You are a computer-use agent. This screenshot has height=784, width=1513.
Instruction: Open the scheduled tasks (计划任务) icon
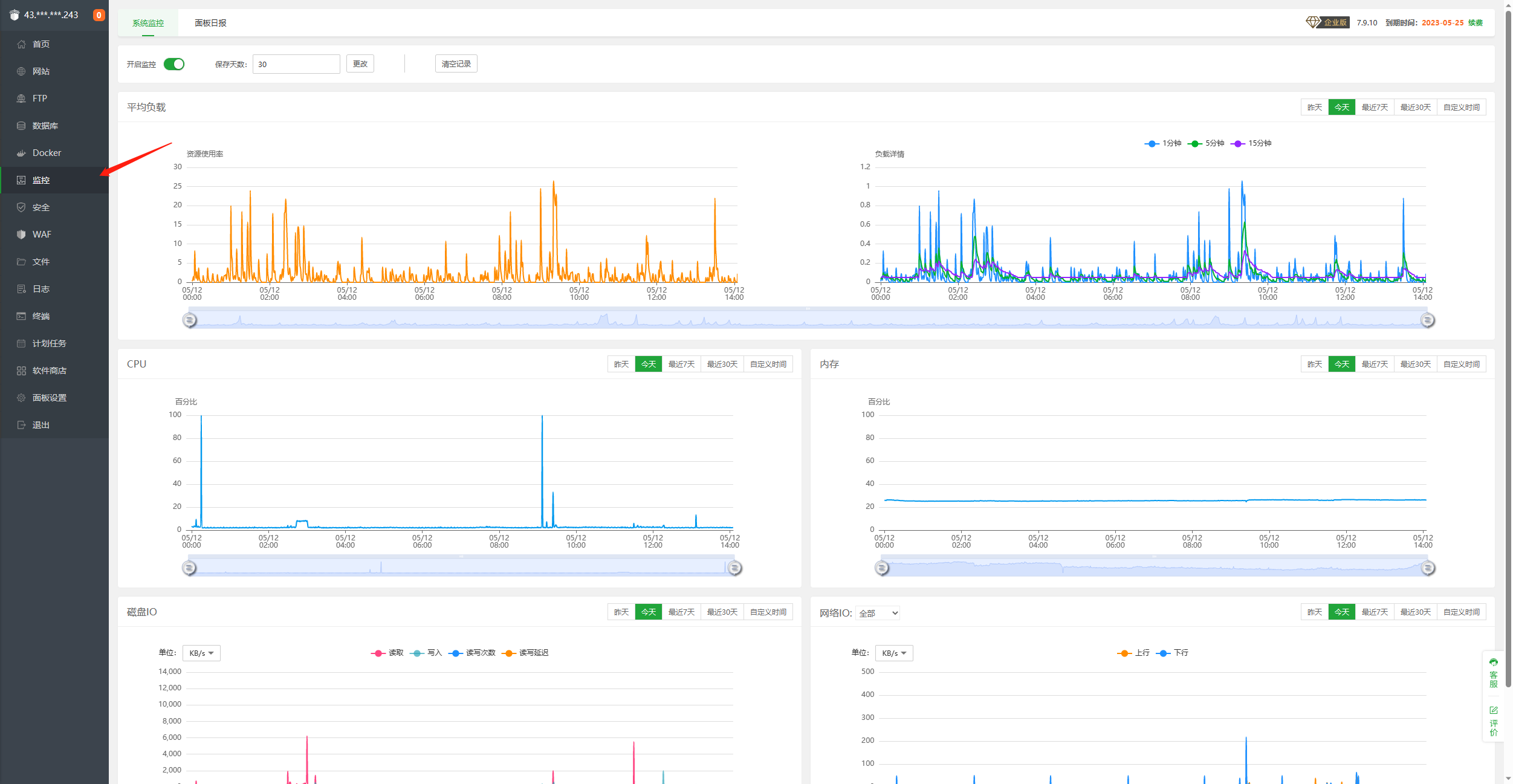tap(21, 343)
